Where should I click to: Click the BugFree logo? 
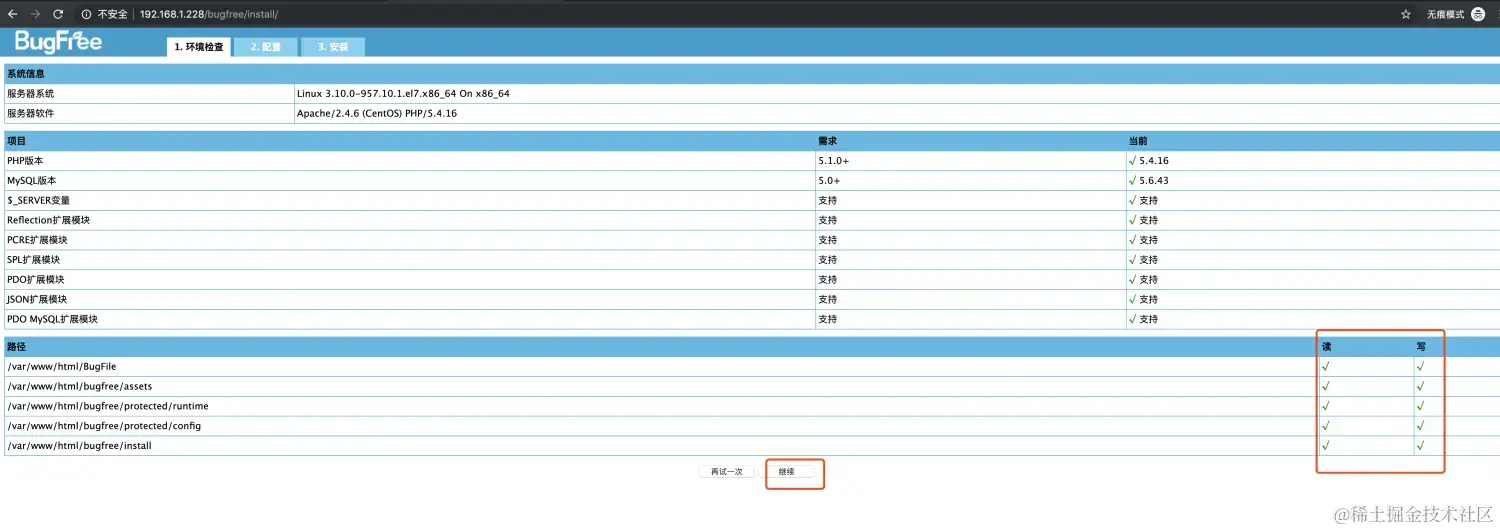point(58,42)
